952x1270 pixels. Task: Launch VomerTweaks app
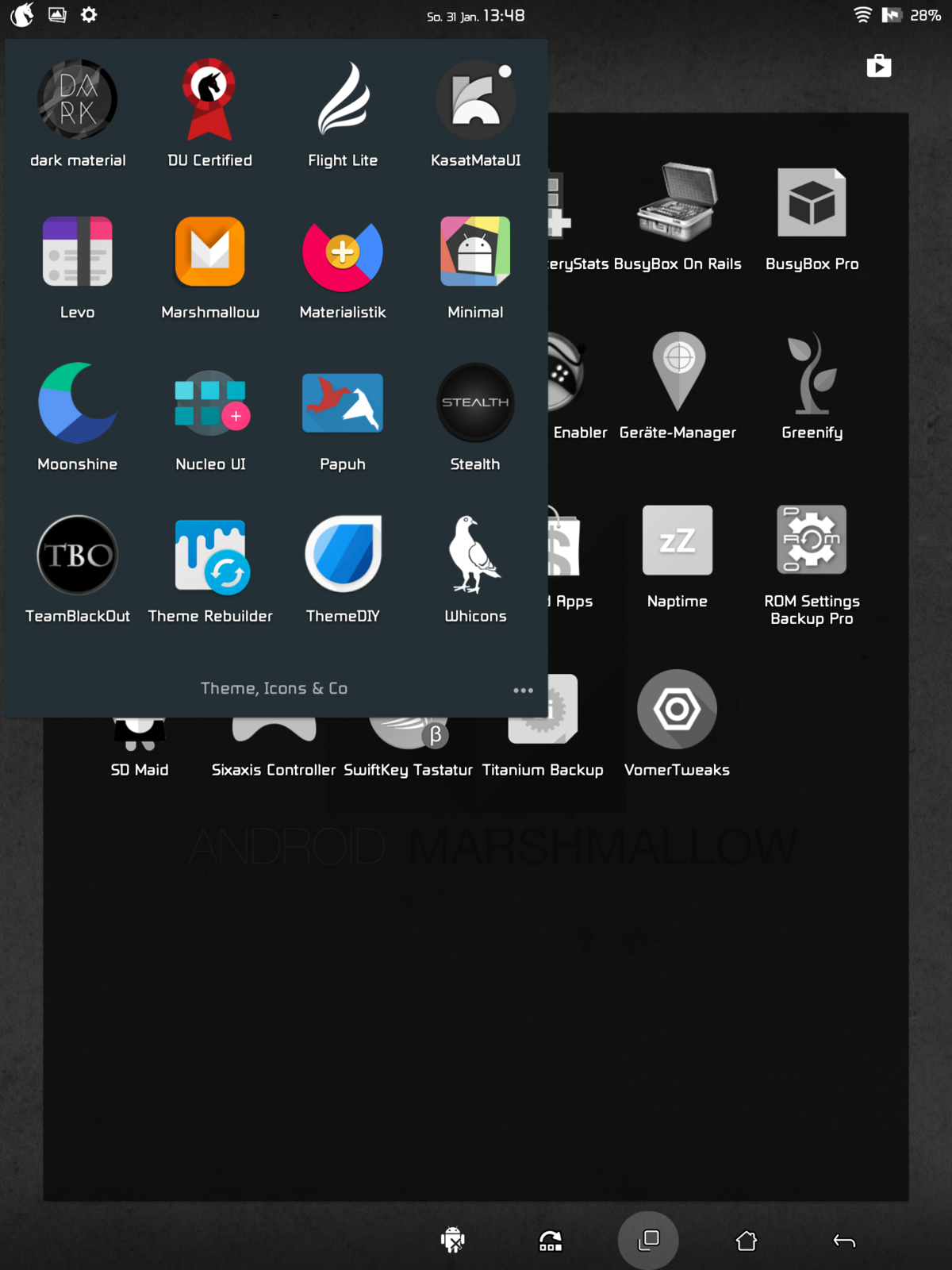pos(677,710)
